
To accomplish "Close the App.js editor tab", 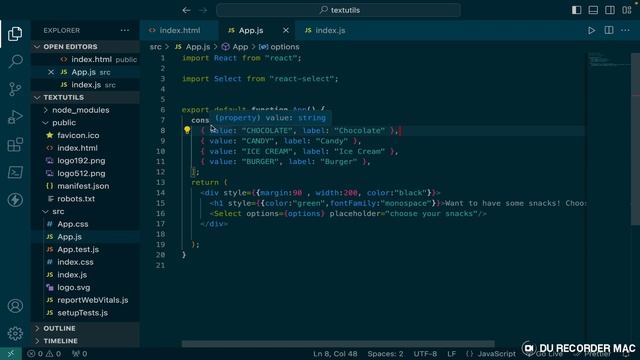I will point(286,30).
